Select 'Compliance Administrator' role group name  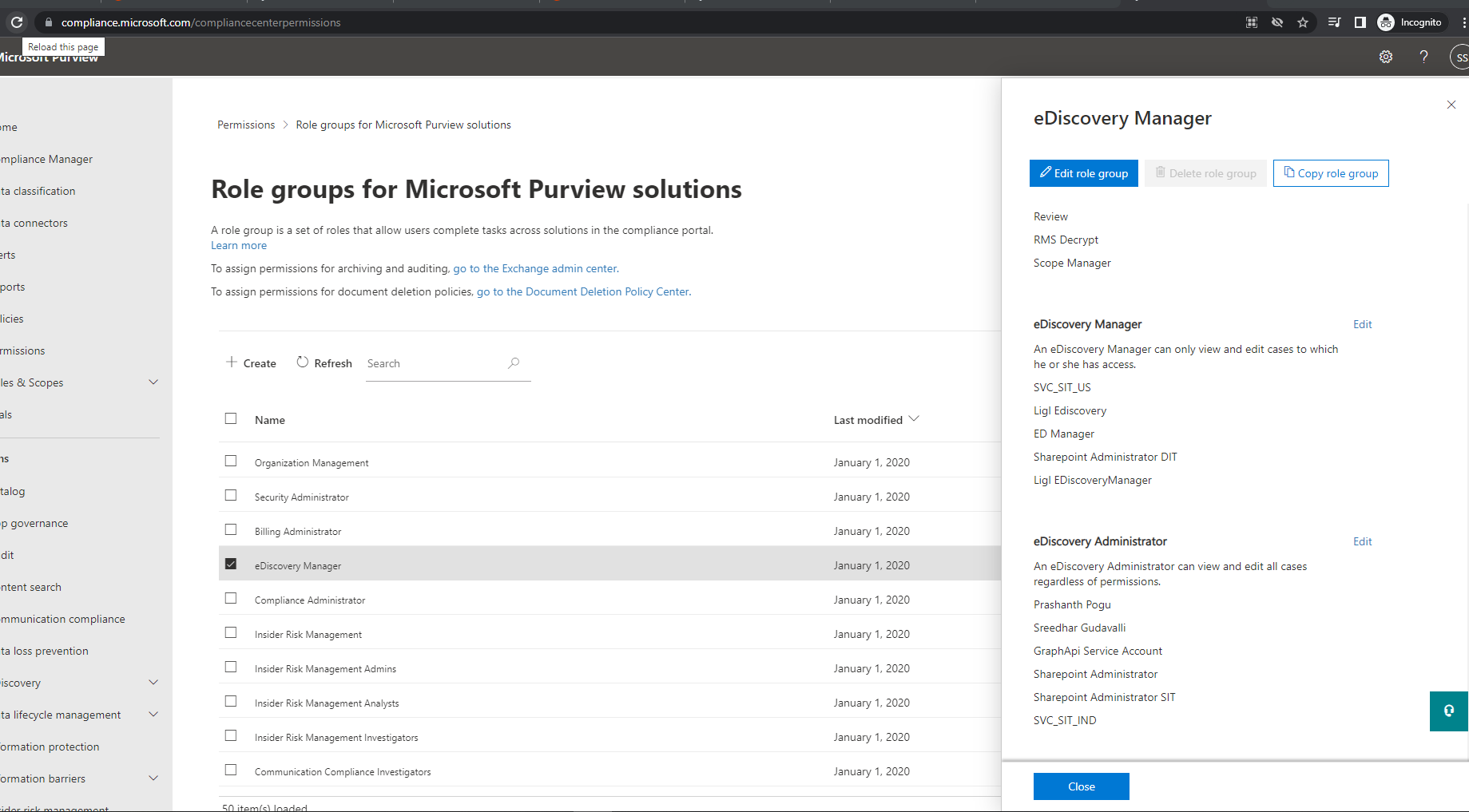click(310, 600)
